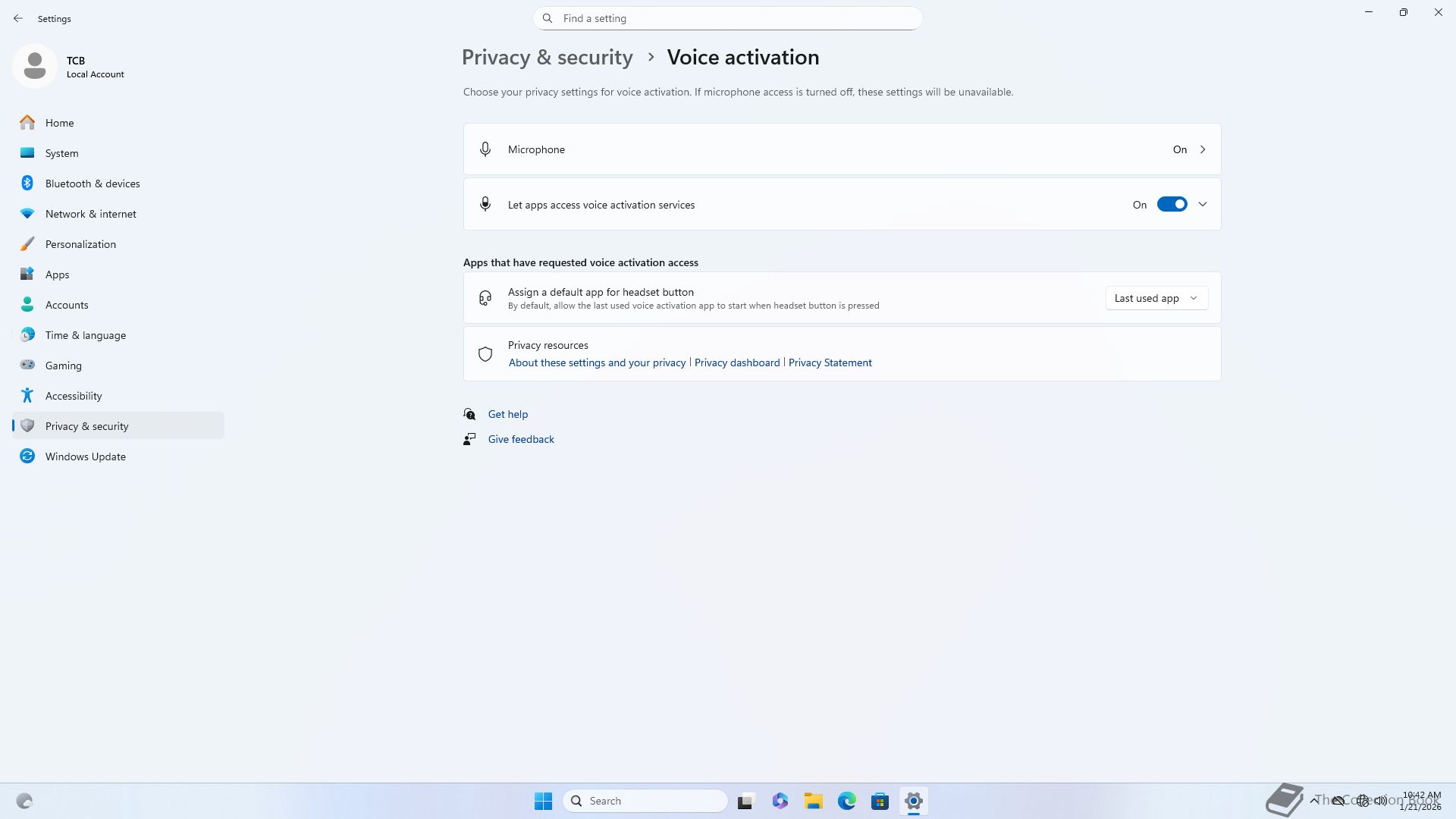Open the Last used app dropdown

coord(1156,298)
